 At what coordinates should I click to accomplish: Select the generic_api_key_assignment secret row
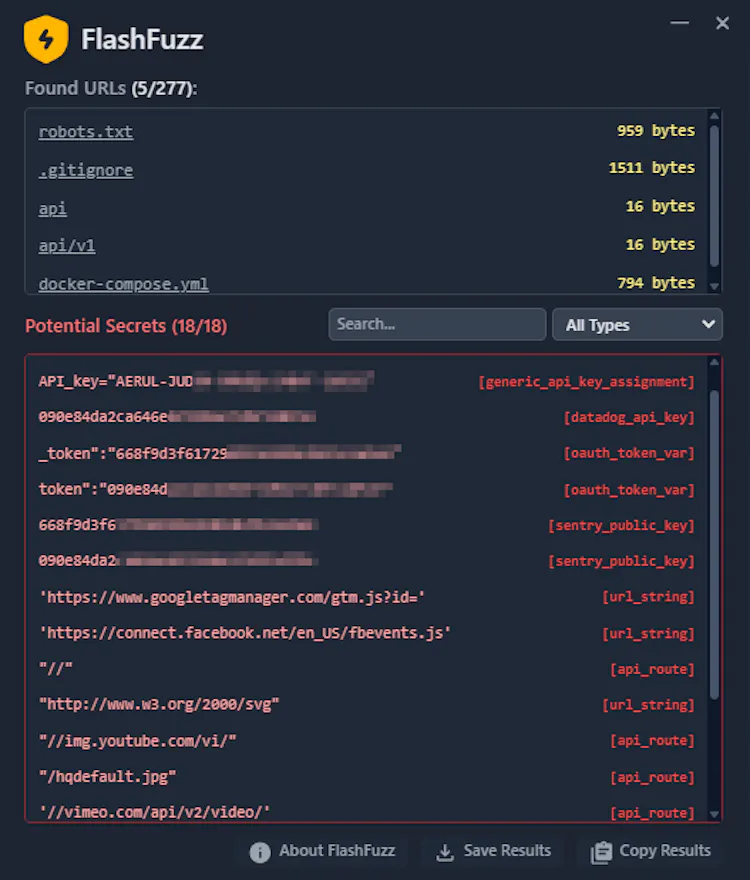367,382
